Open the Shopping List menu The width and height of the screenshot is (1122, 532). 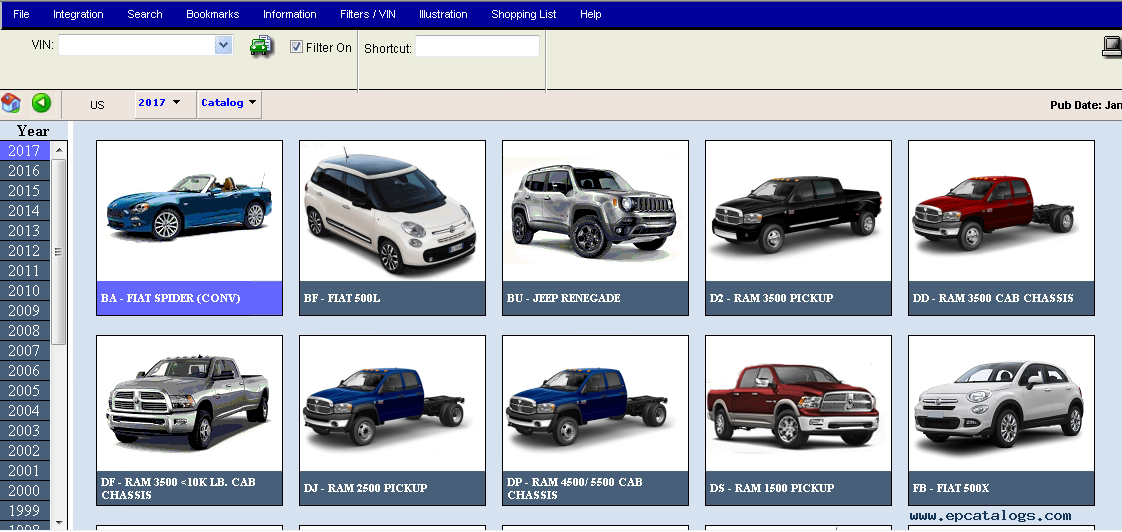[524, 14]
